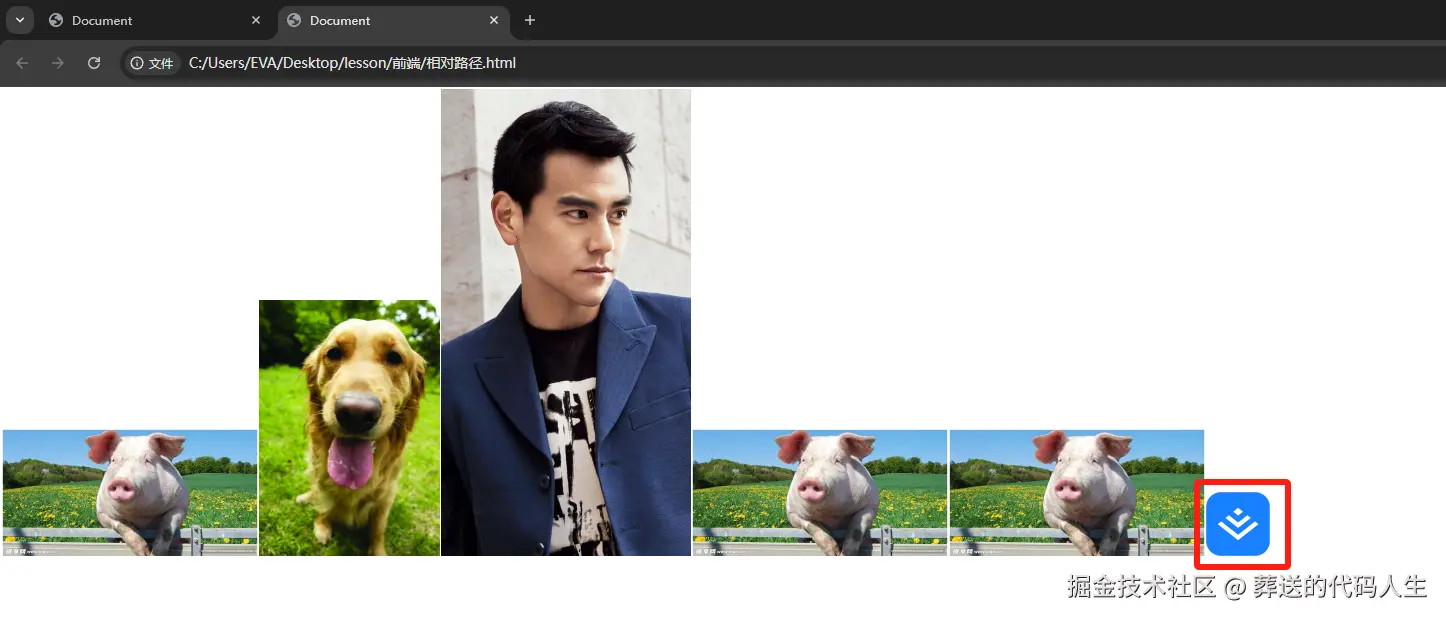
Task: Click the globe favicon on the first Document tab
Action: (x=55, y=20)
